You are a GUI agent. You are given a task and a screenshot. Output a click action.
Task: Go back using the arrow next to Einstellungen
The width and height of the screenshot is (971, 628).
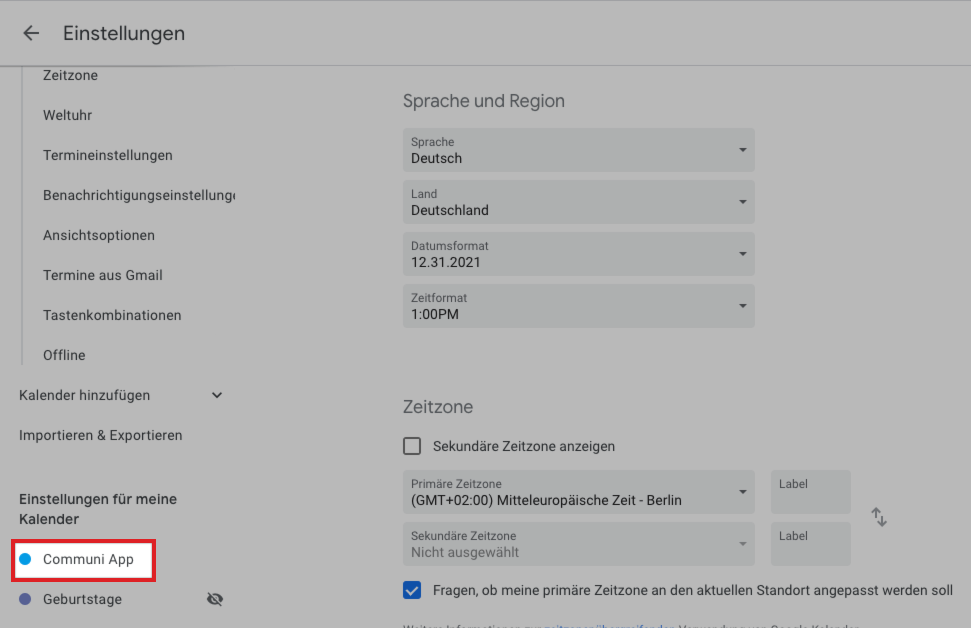click(x=31, y=33)
